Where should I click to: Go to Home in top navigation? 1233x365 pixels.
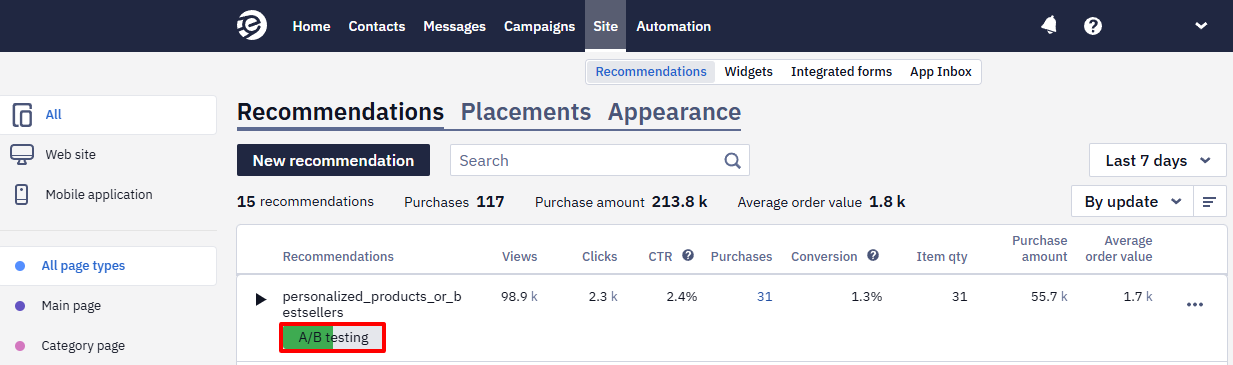pyautogui.click(x=311, y=26)
